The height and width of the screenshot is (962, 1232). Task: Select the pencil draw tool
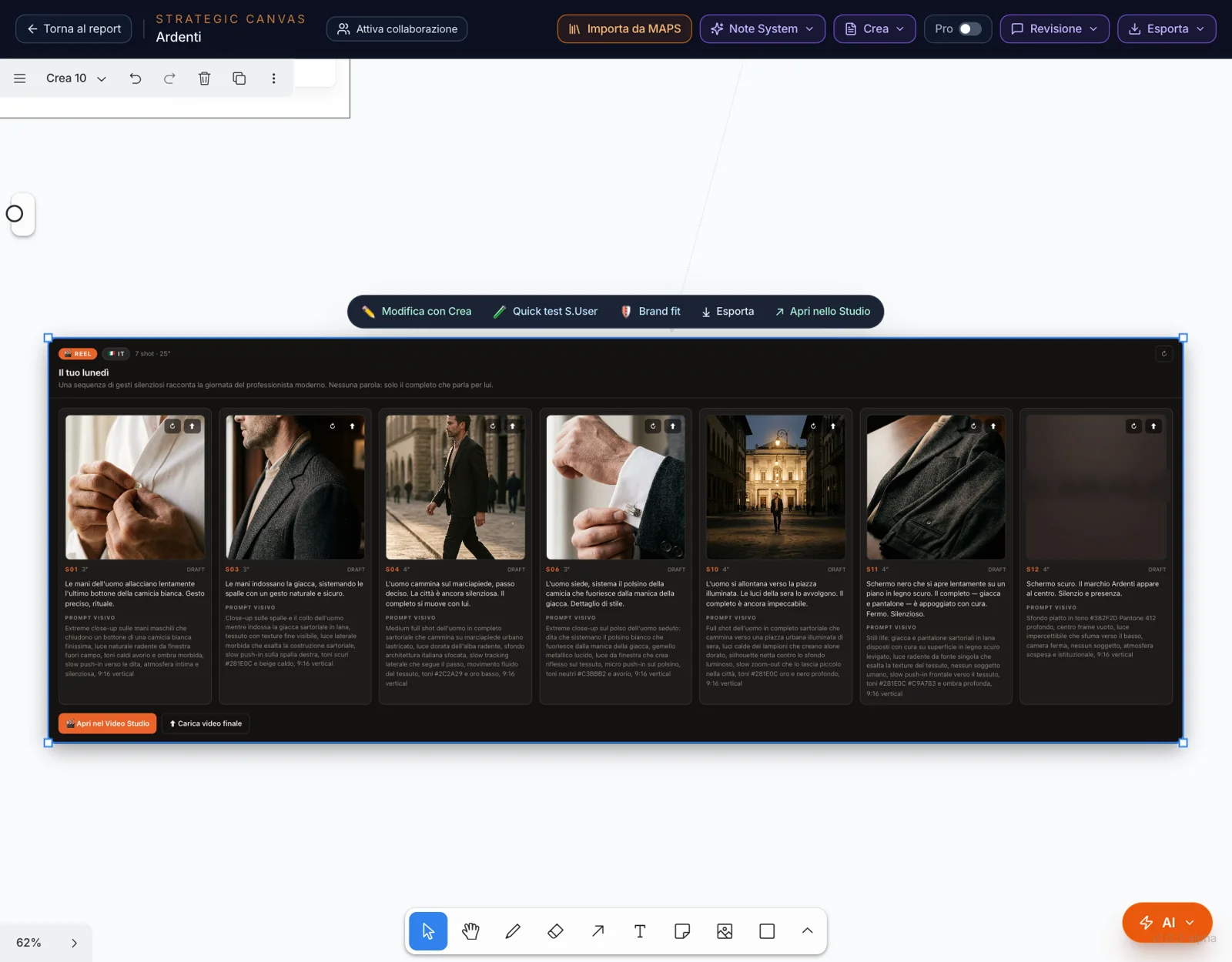pyautogui.click(x=513, y=931)
